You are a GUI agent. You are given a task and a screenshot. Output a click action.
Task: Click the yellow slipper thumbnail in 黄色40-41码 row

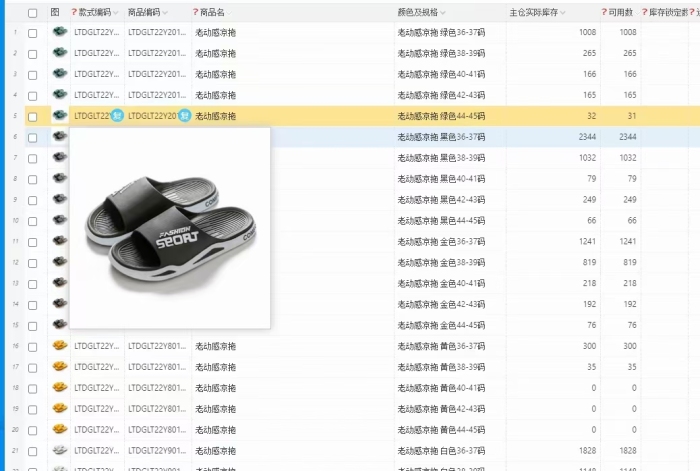click(59, 388)
